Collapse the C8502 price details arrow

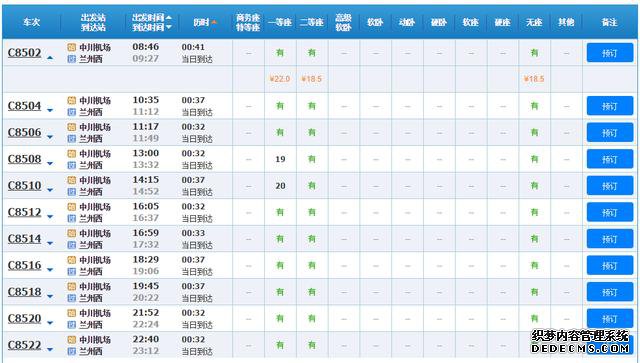(50, 58)
